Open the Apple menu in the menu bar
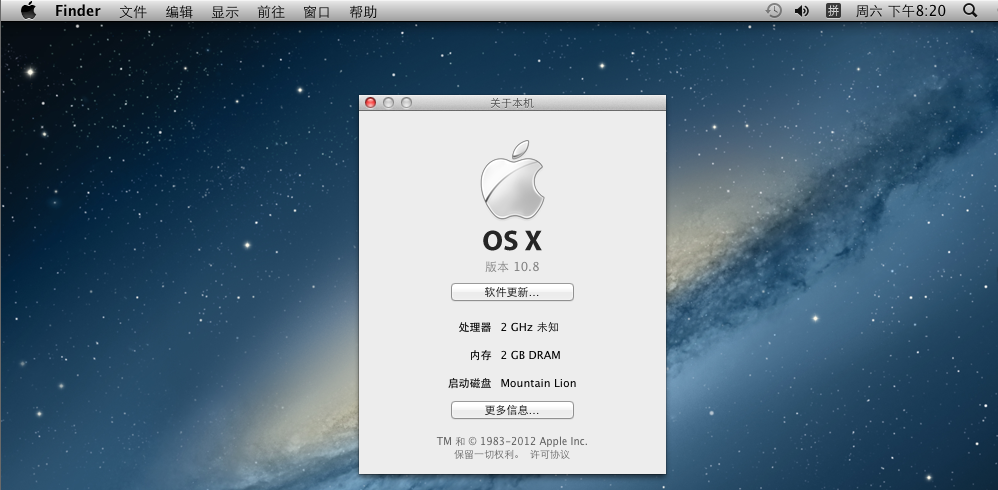Screen dimensions: 998x490 pyautogui.click(x=28, y=11)
